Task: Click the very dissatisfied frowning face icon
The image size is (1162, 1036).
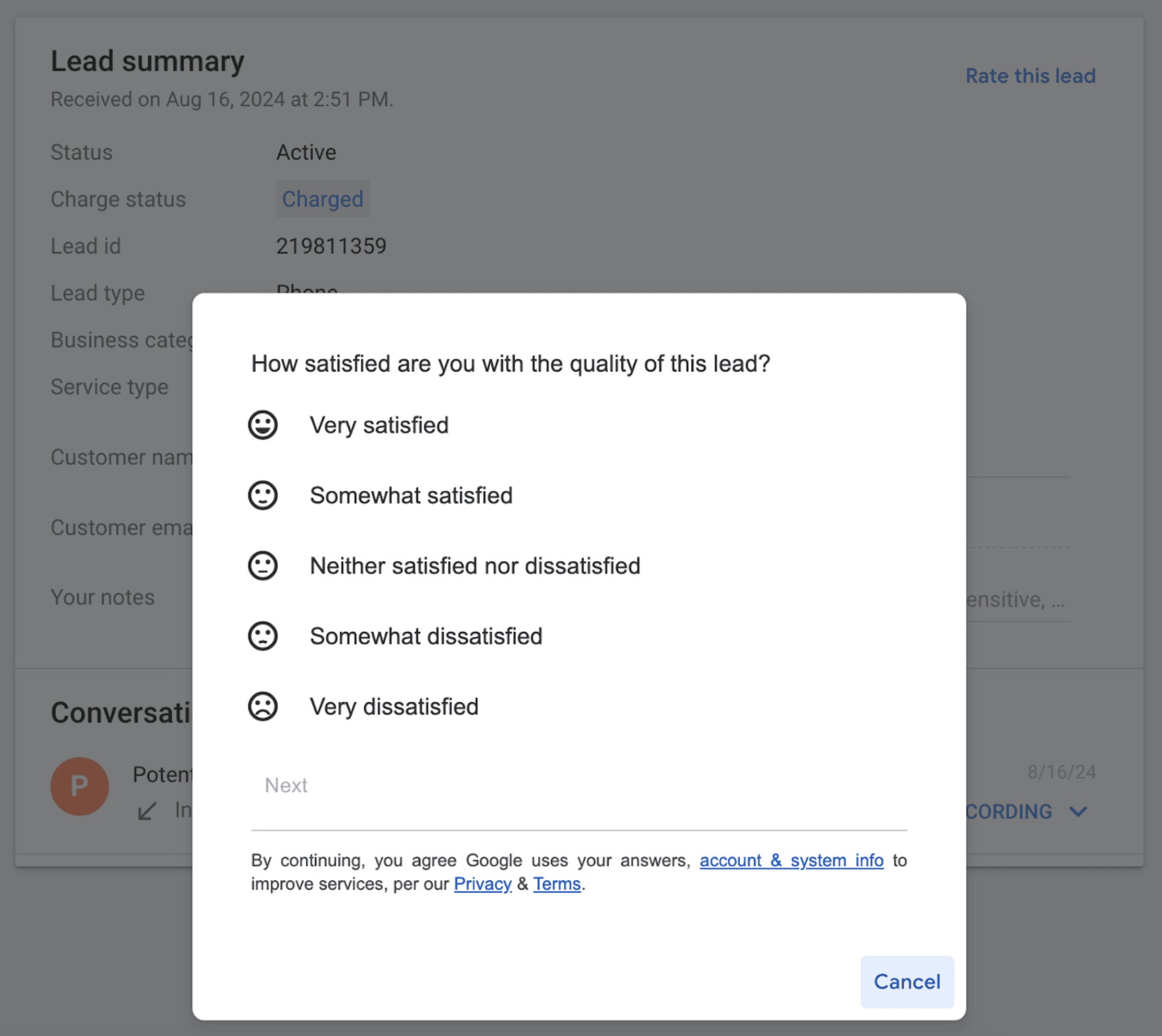Action: pos(262,706)
